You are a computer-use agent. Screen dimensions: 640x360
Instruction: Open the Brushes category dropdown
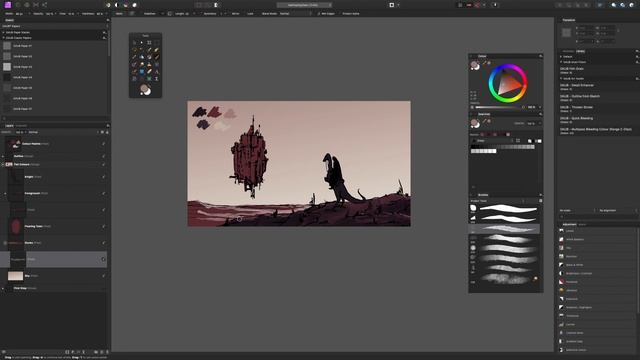(x=497, y=201)
